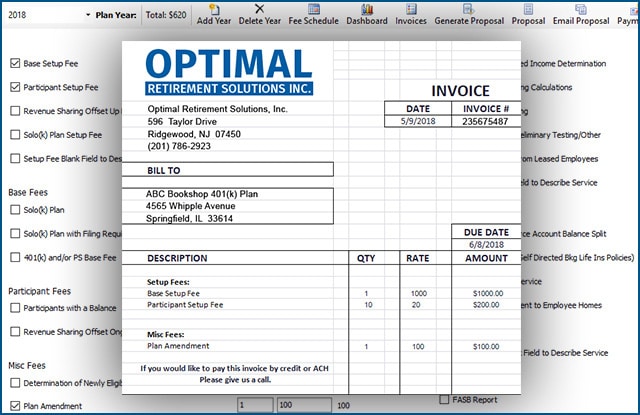
Task: Click the (201) 786-2923 phone number
Action: [179, 146]
